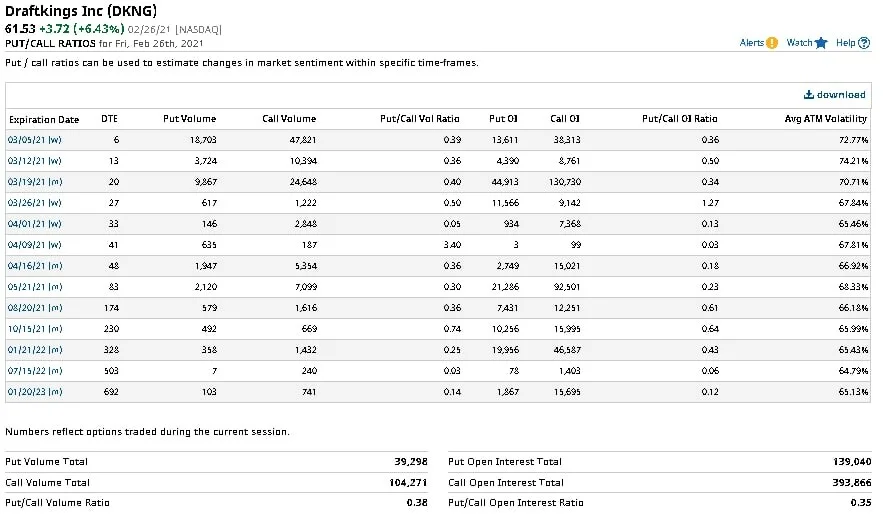Select the 03/12/21 (w) expiration date
This screenshot has height=520, width=883.
click(34, 161)
